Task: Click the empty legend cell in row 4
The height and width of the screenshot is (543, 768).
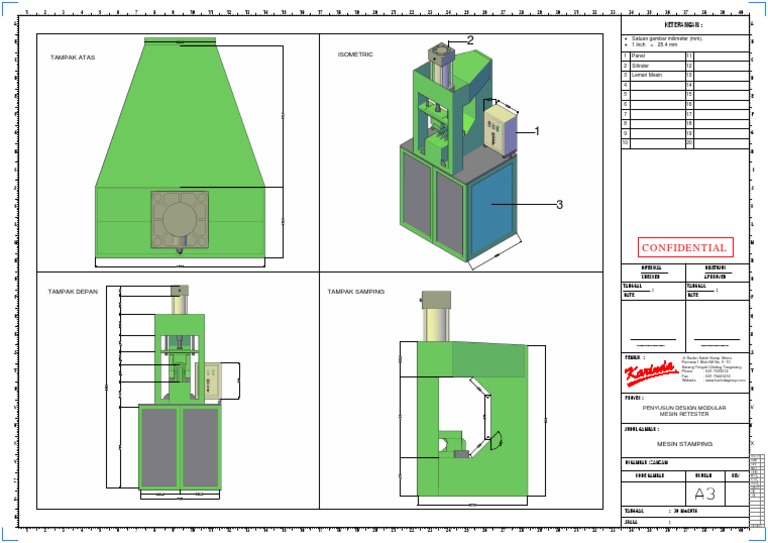Action: 657,85
